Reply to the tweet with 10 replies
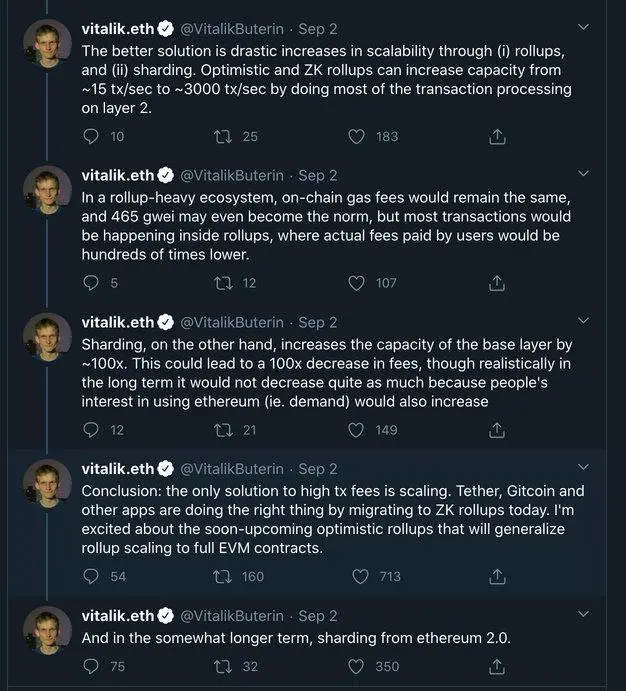Image resolution: width=626 pixels, height=691 pixels. pyautogui.click(x=91, y=137)
